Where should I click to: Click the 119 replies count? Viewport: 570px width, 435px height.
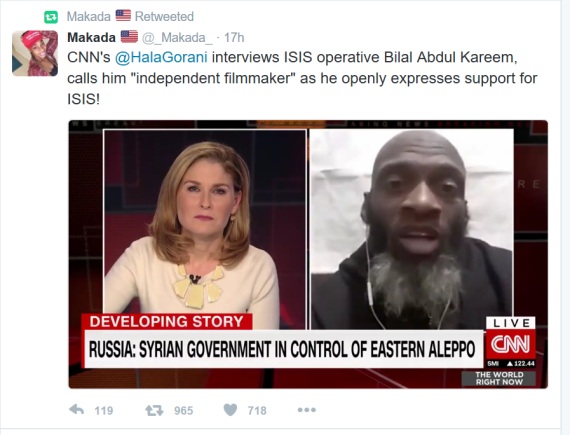pyautogui.click(x=104, y=411)
